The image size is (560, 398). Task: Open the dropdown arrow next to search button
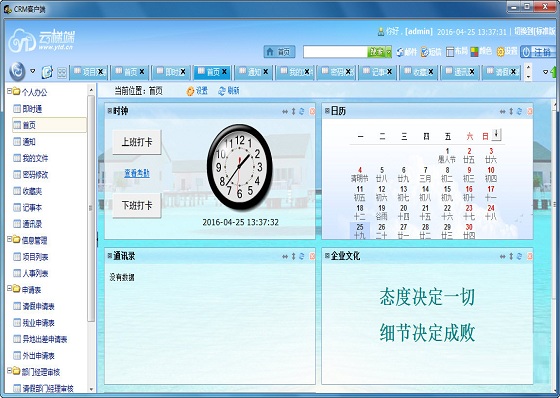389,52
